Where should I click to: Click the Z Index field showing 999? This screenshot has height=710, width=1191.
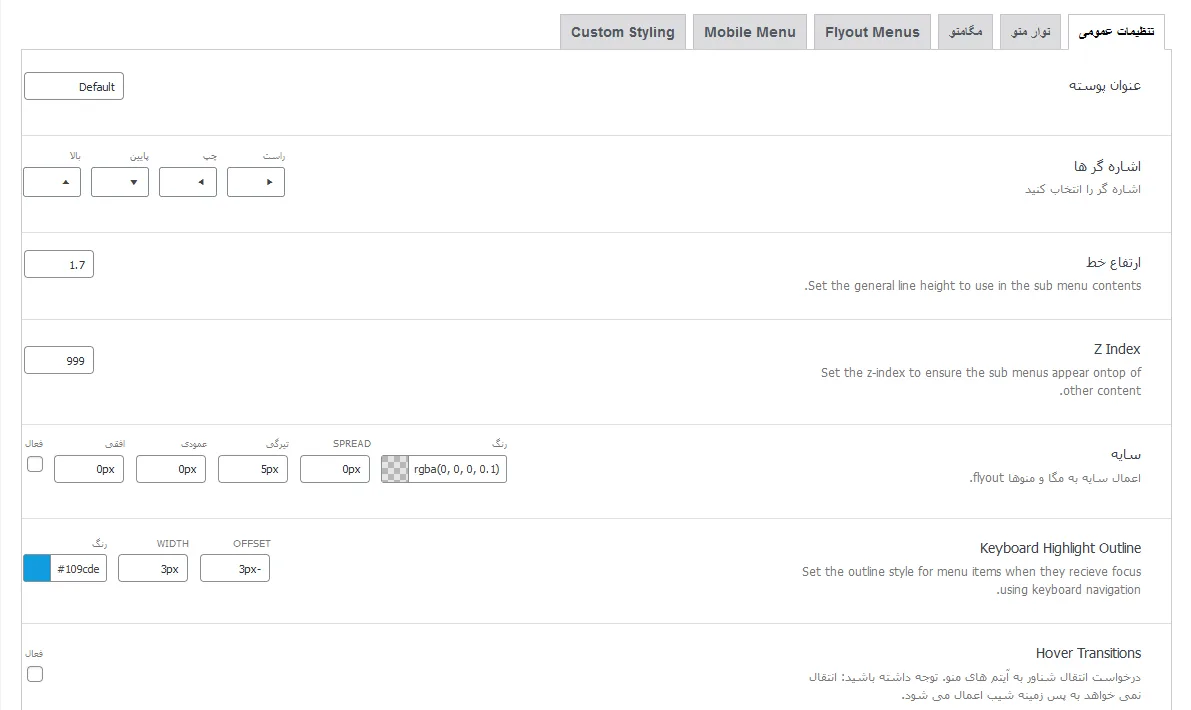[59, 360]
